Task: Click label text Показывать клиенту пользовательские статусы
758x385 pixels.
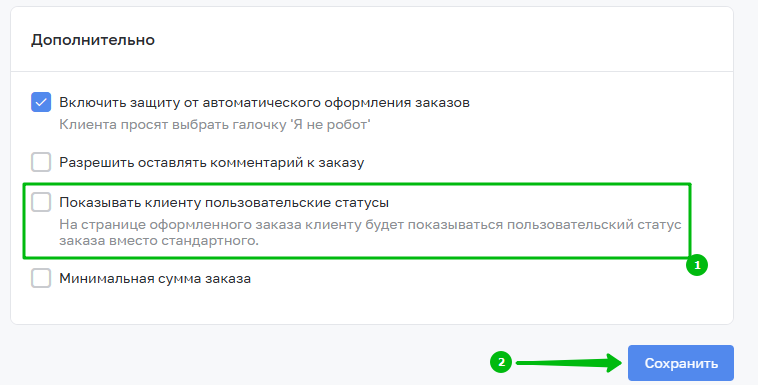Action: point(224,203)
